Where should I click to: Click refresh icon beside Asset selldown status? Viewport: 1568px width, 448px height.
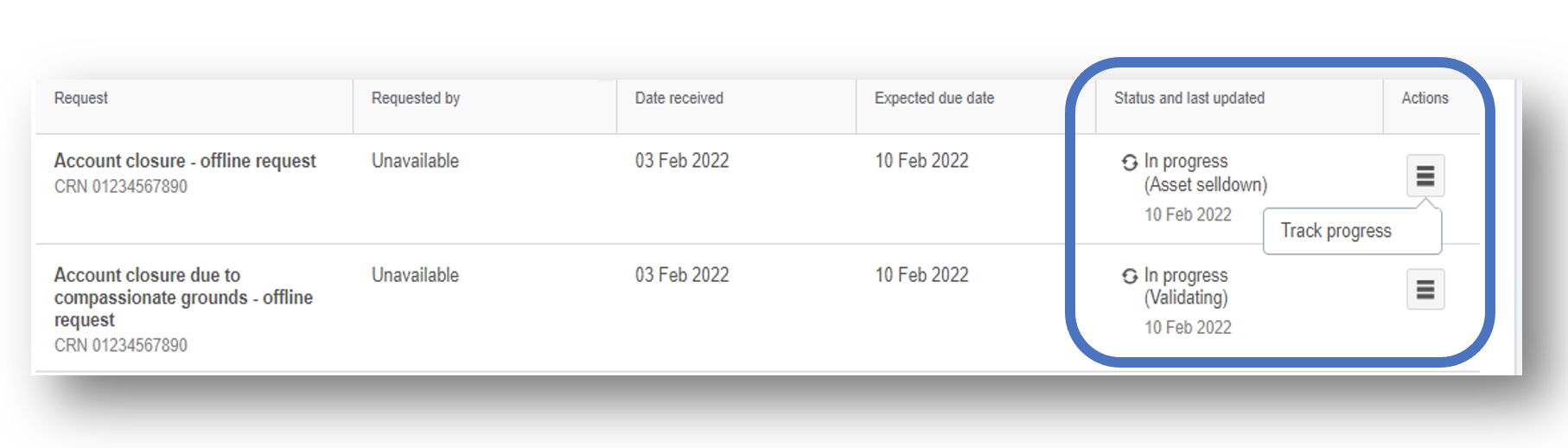(1129, 162)
